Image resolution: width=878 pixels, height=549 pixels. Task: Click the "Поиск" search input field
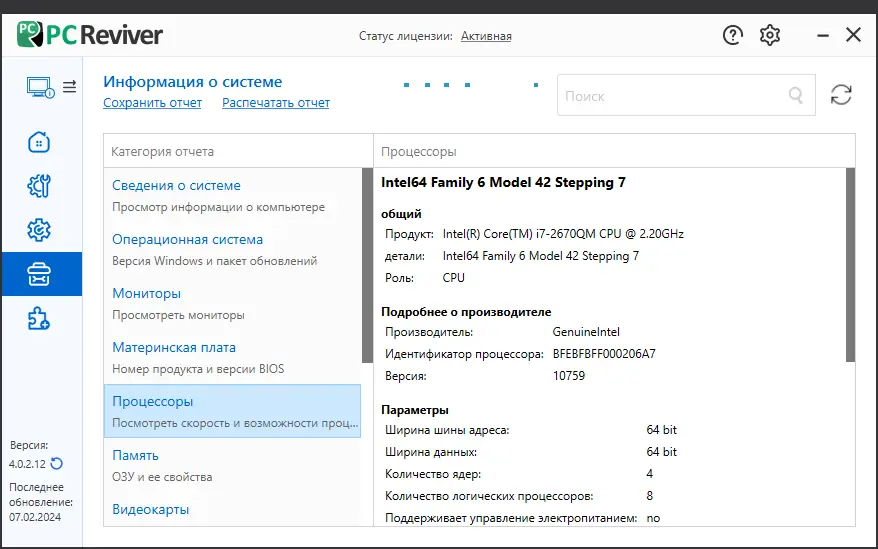point(670,96)
